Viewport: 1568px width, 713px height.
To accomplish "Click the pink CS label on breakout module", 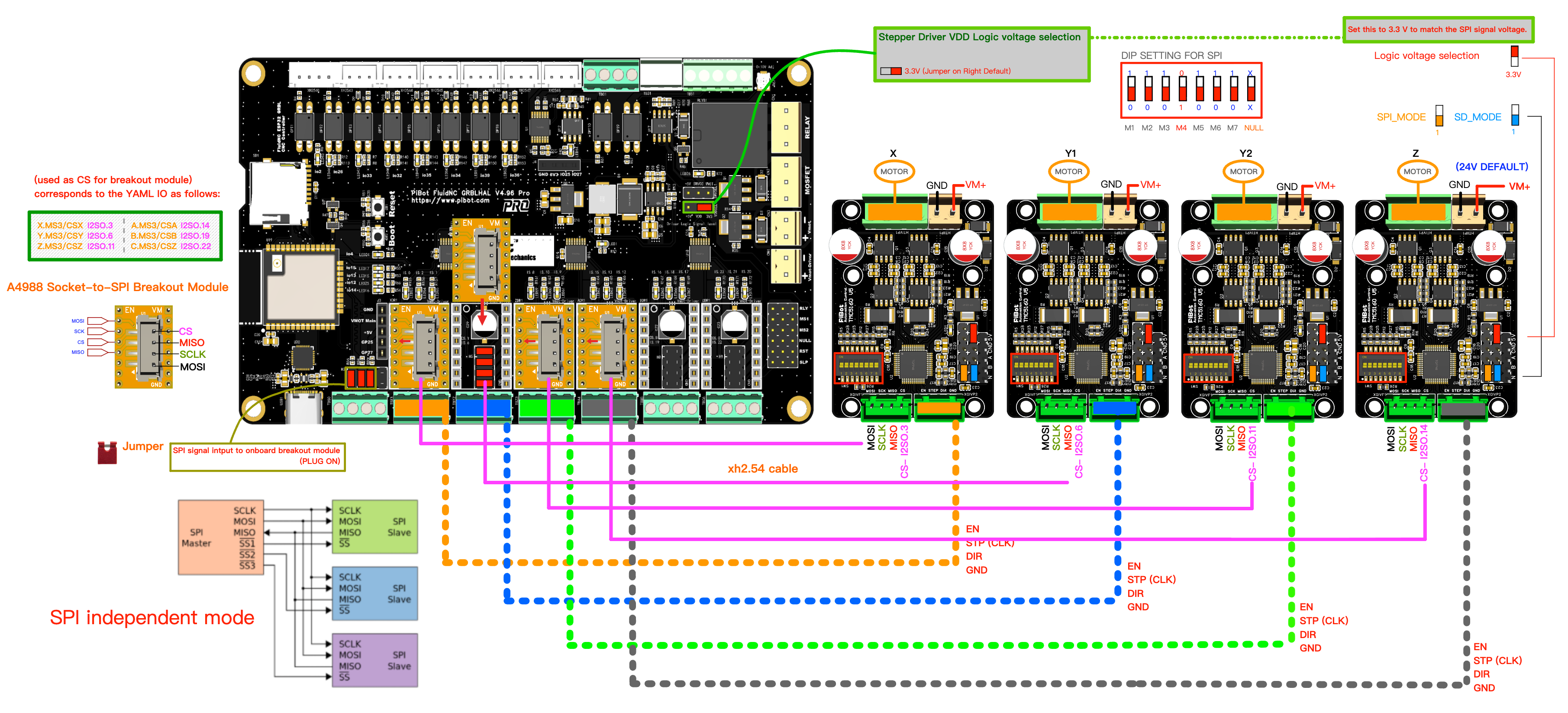I will click(x=185, y=331).
